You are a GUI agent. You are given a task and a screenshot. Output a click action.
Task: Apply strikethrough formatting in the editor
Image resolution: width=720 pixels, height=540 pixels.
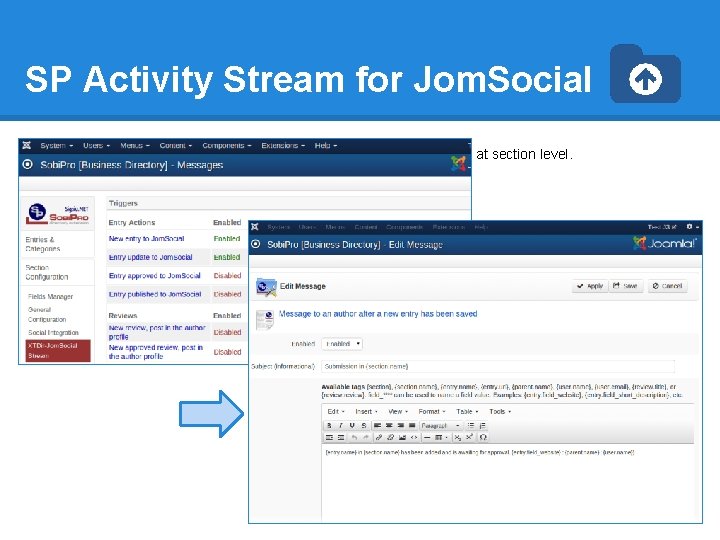coord(364,426)
